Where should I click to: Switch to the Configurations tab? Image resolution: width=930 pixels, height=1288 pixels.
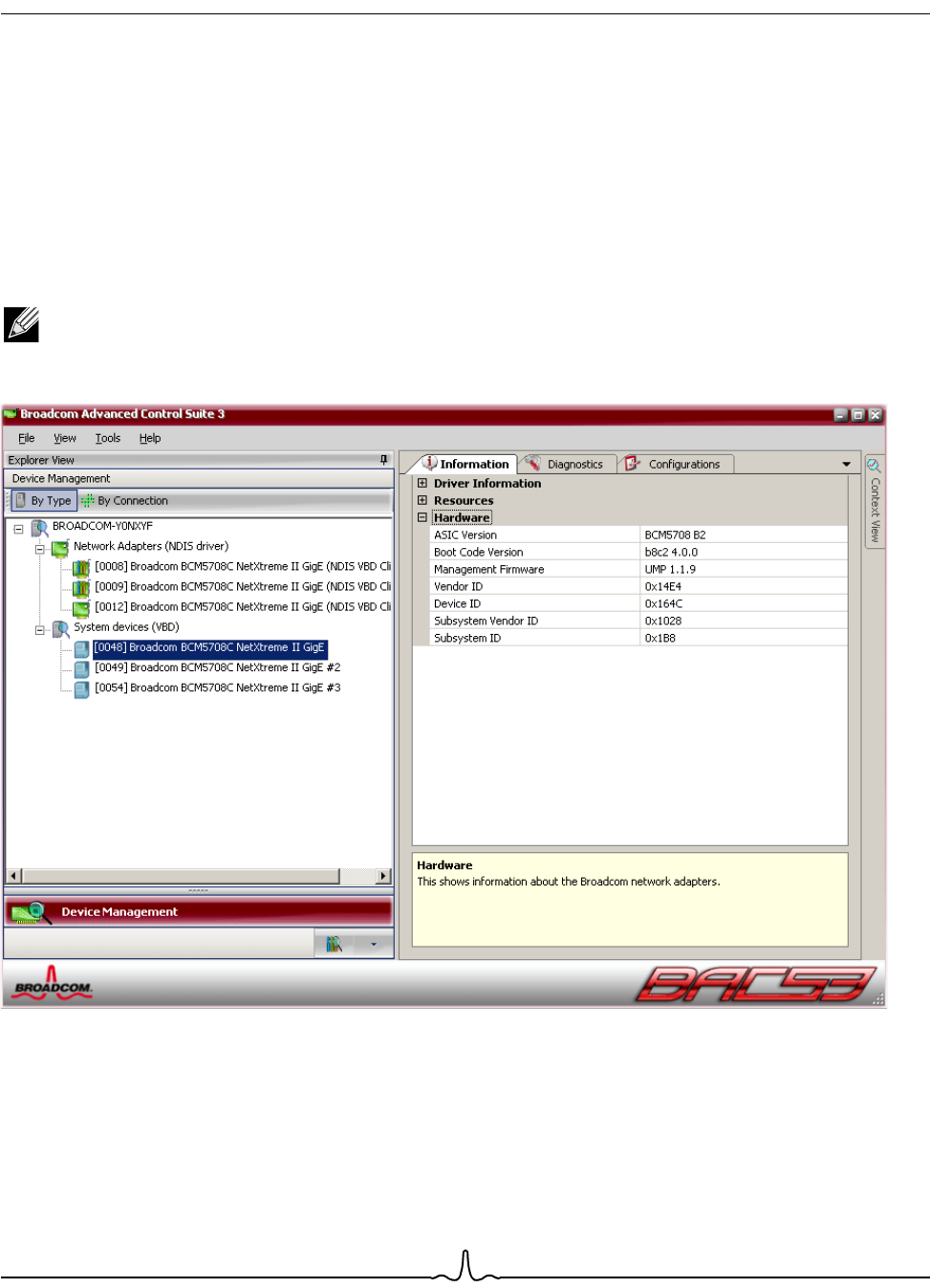(x=677, y=464)
